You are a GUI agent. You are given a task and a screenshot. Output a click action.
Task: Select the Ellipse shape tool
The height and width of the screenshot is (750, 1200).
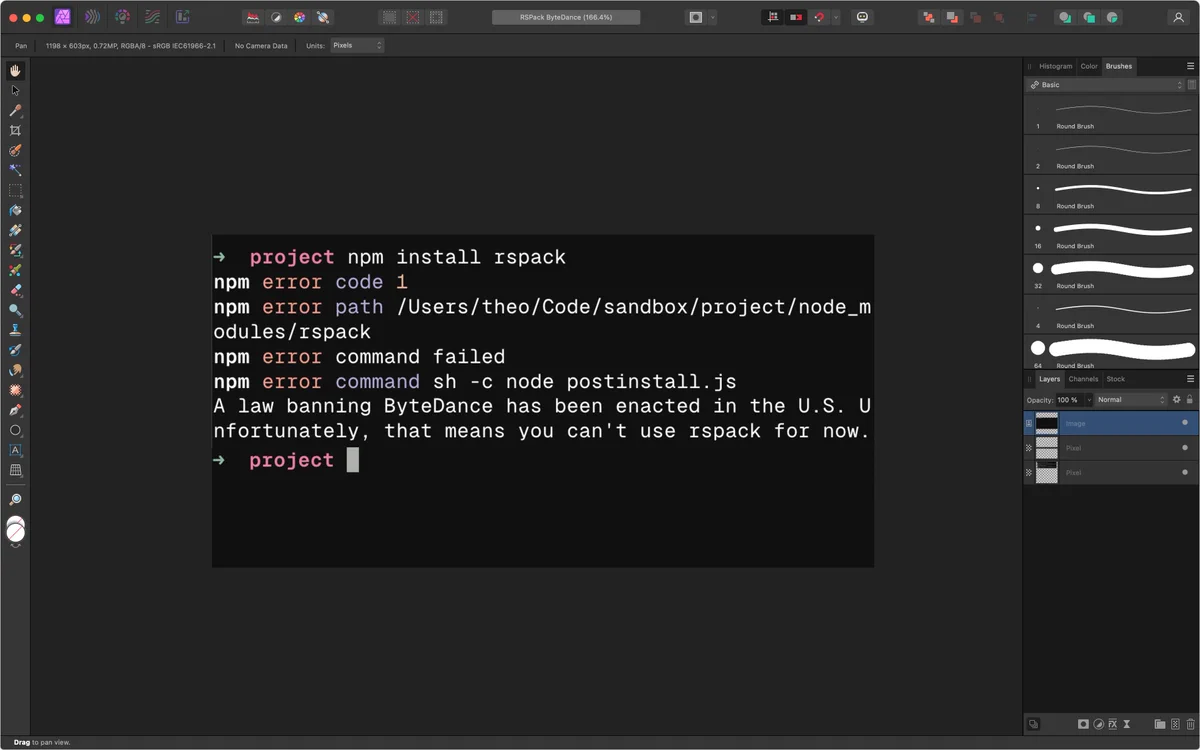tap(15, 430)
